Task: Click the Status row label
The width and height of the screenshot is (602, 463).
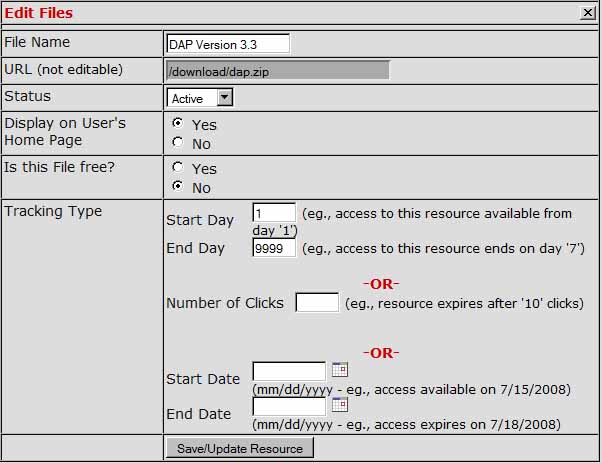Action: point(28,96)
